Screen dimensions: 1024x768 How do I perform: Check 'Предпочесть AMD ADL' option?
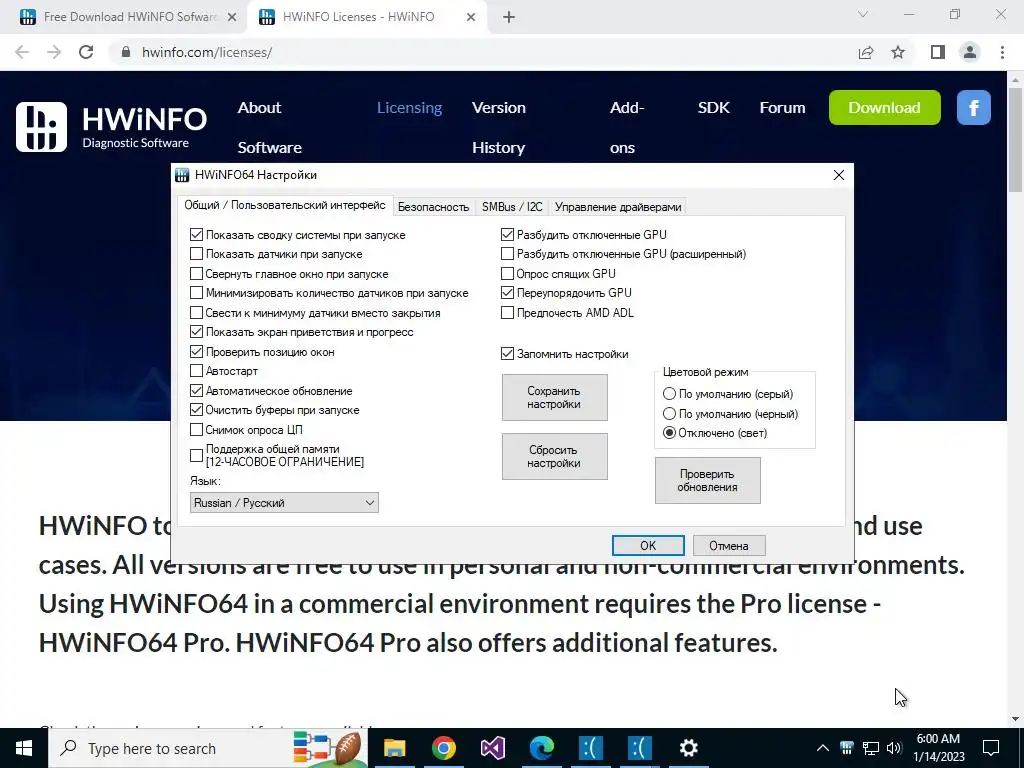pyautogui.click(x=507, y=313)
